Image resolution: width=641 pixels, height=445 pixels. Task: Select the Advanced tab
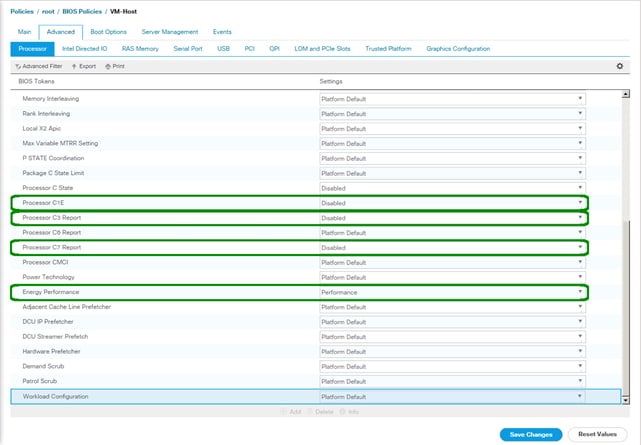coord(61,32)
